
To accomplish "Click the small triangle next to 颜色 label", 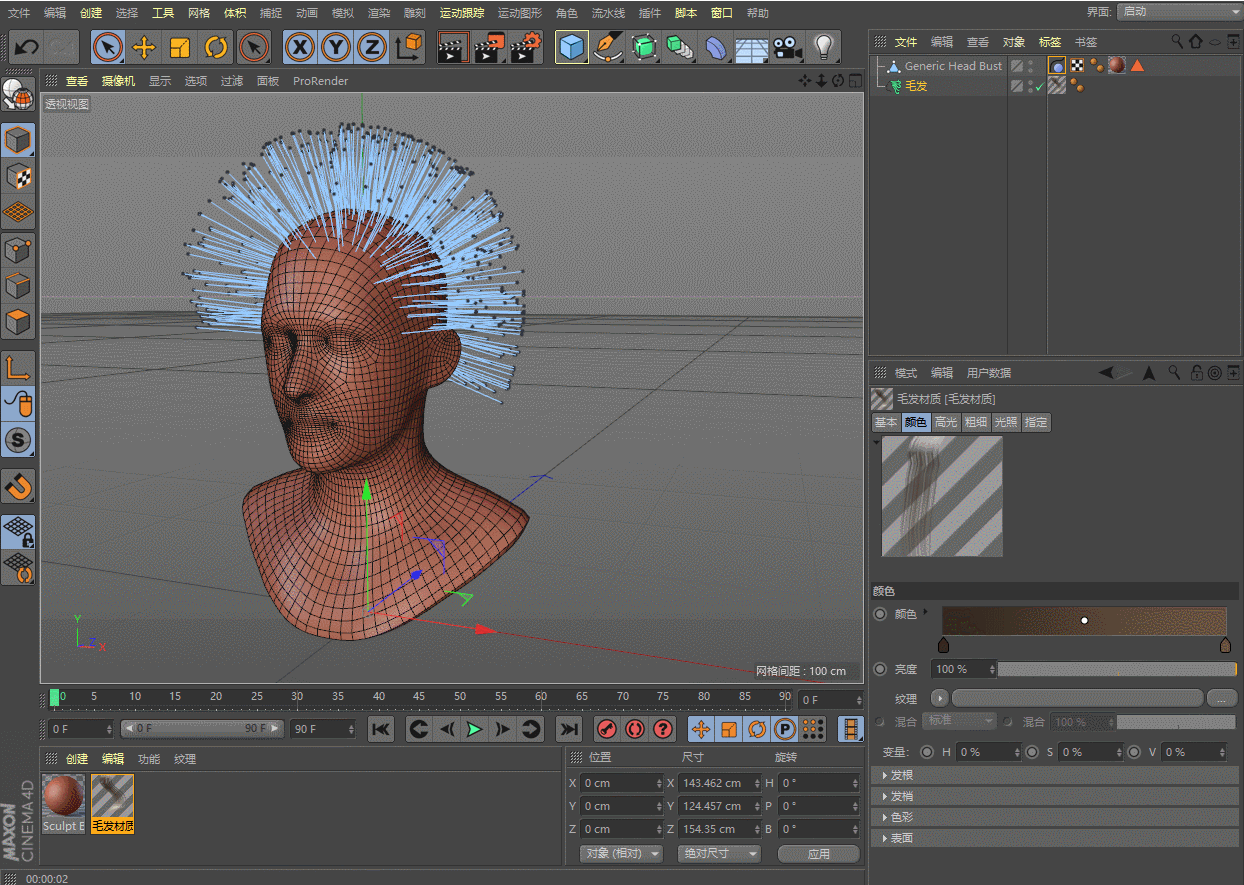I will [x=925, y=611].
